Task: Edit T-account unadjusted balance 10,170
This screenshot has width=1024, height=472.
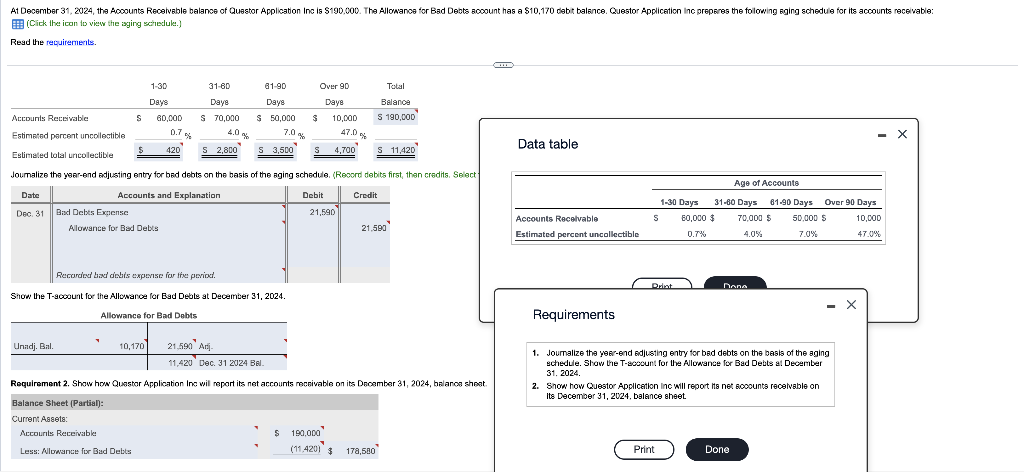Action: [123, 346]
